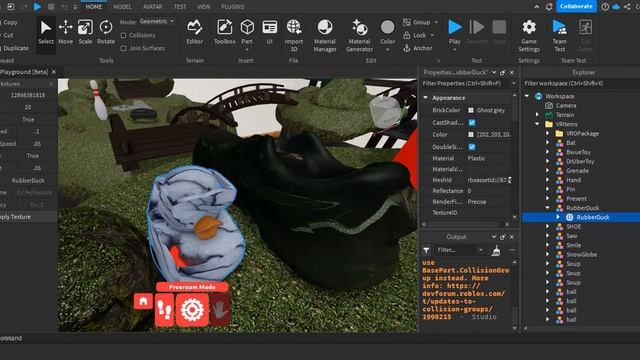Click the in-game hand button
The height and width of the screenshot is (360, 640).
point(220,310)
